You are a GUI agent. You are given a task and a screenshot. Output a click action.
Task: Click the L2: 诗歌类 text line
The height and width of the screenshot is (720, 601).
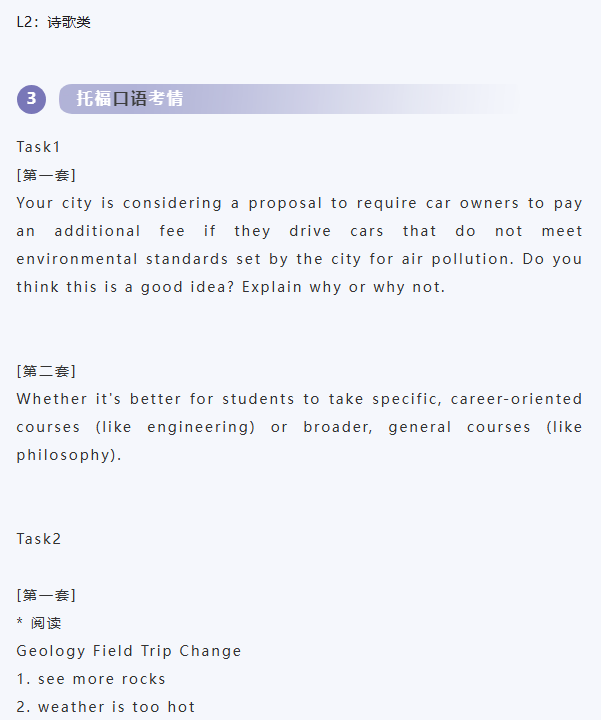(53, 21)
